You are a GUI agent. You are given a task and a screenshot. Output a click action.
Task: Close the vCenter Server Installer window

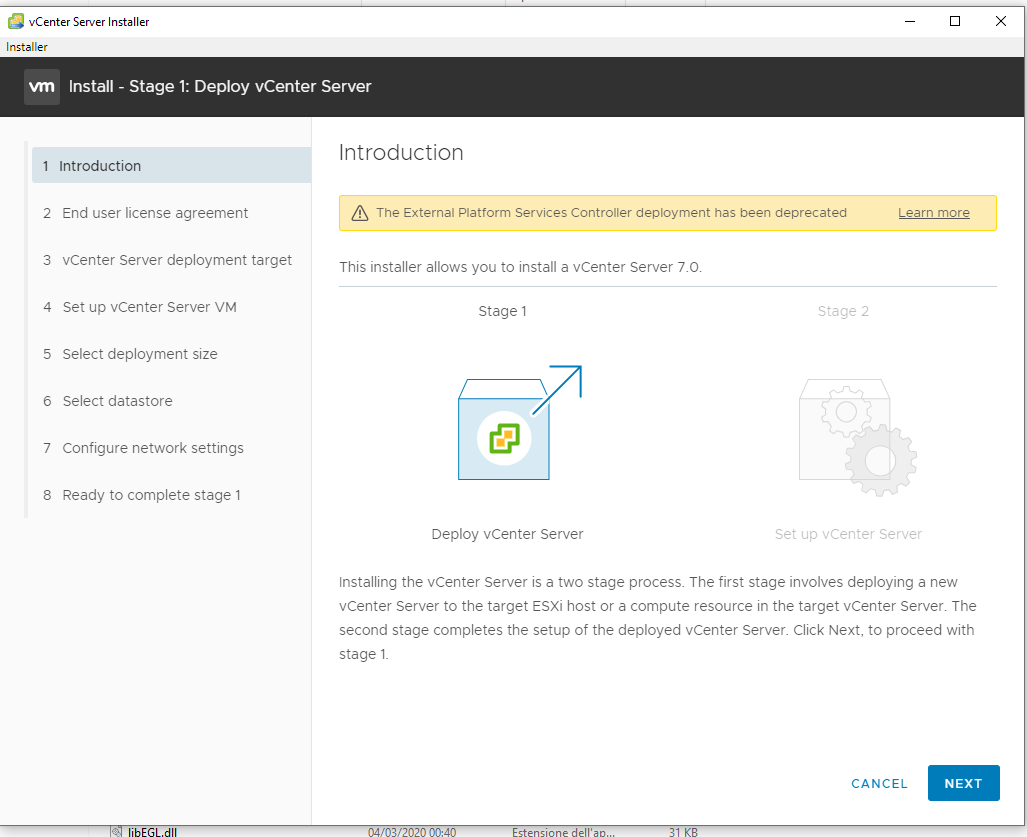pyautogui.click(x=1001, y=21)
